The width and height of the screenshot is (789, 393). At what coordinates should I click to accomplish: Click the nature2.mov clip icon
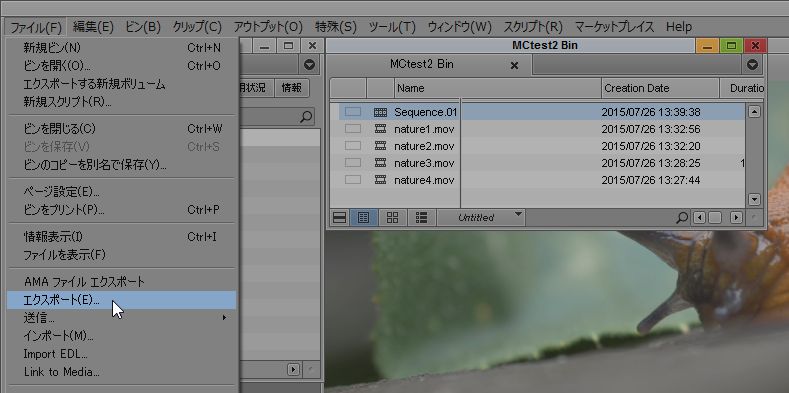pos(380,146)
